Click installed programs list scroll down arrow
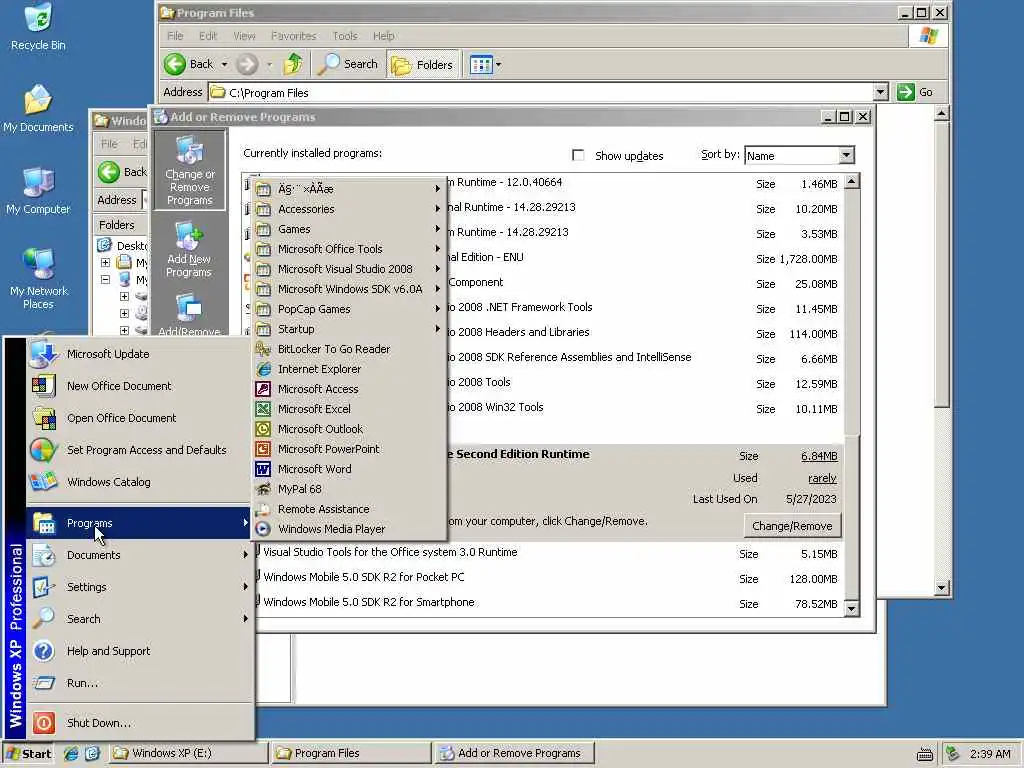 pos(852,609)
